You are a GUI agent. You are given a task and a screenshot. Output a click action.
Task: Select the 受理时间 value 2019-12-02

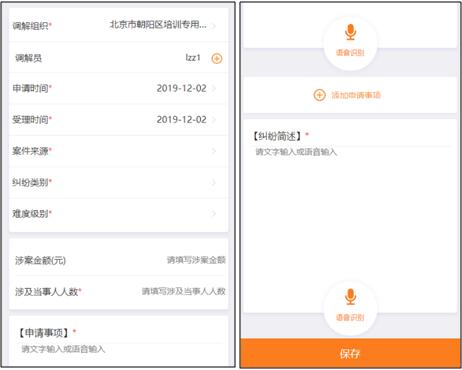point(182,119)
